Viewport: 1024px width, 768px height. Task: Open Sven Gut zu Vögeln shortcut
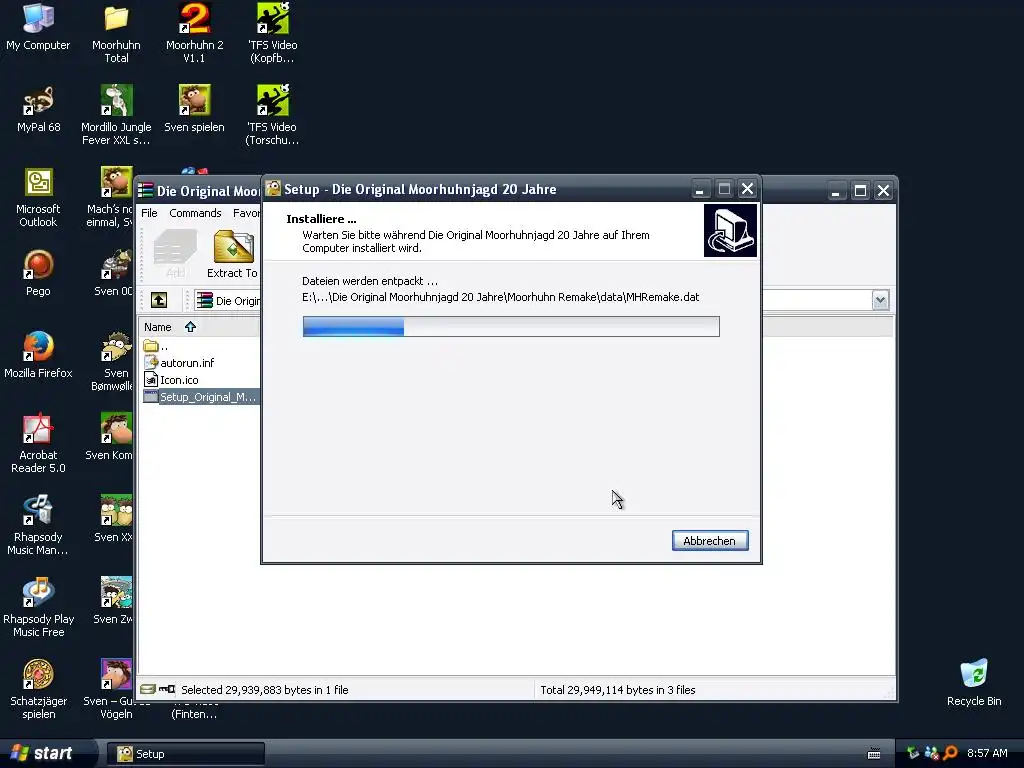pyautogui.click(x=115, y=690)
